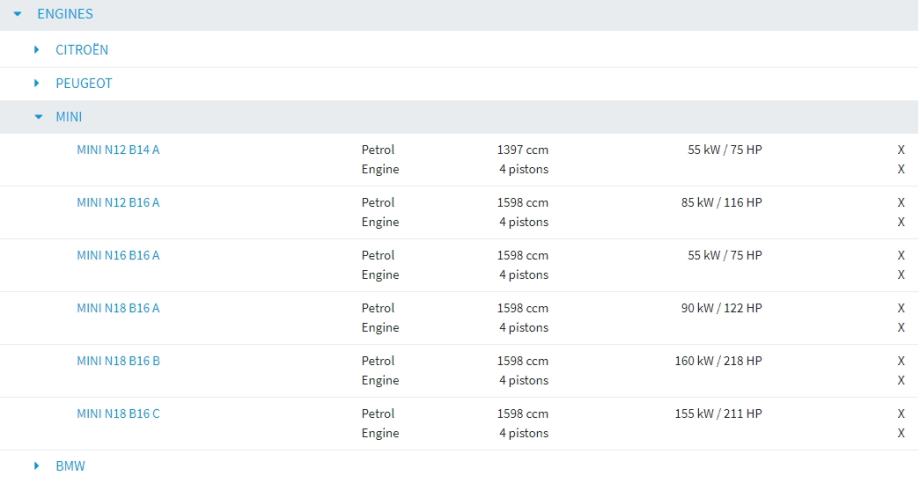Viewport: 920px width, 483px height.
Task: Open the MINI N18 B16 A link
Action: [118, 308]
